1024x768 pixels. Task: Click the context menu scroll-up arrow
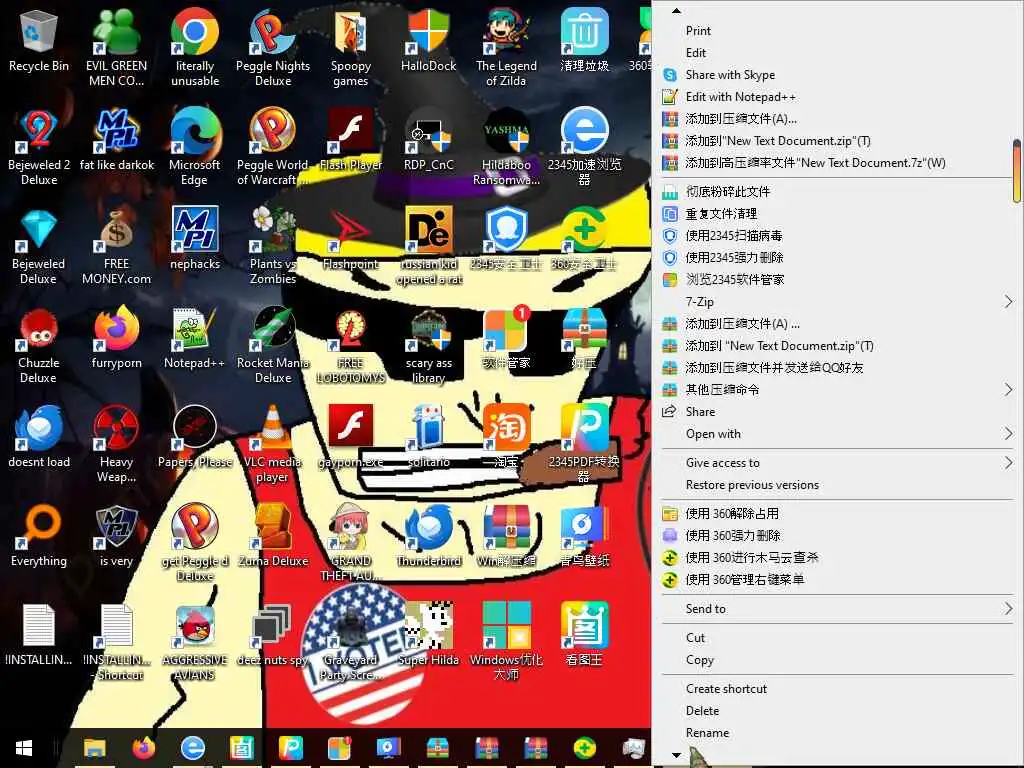[676, 10]
